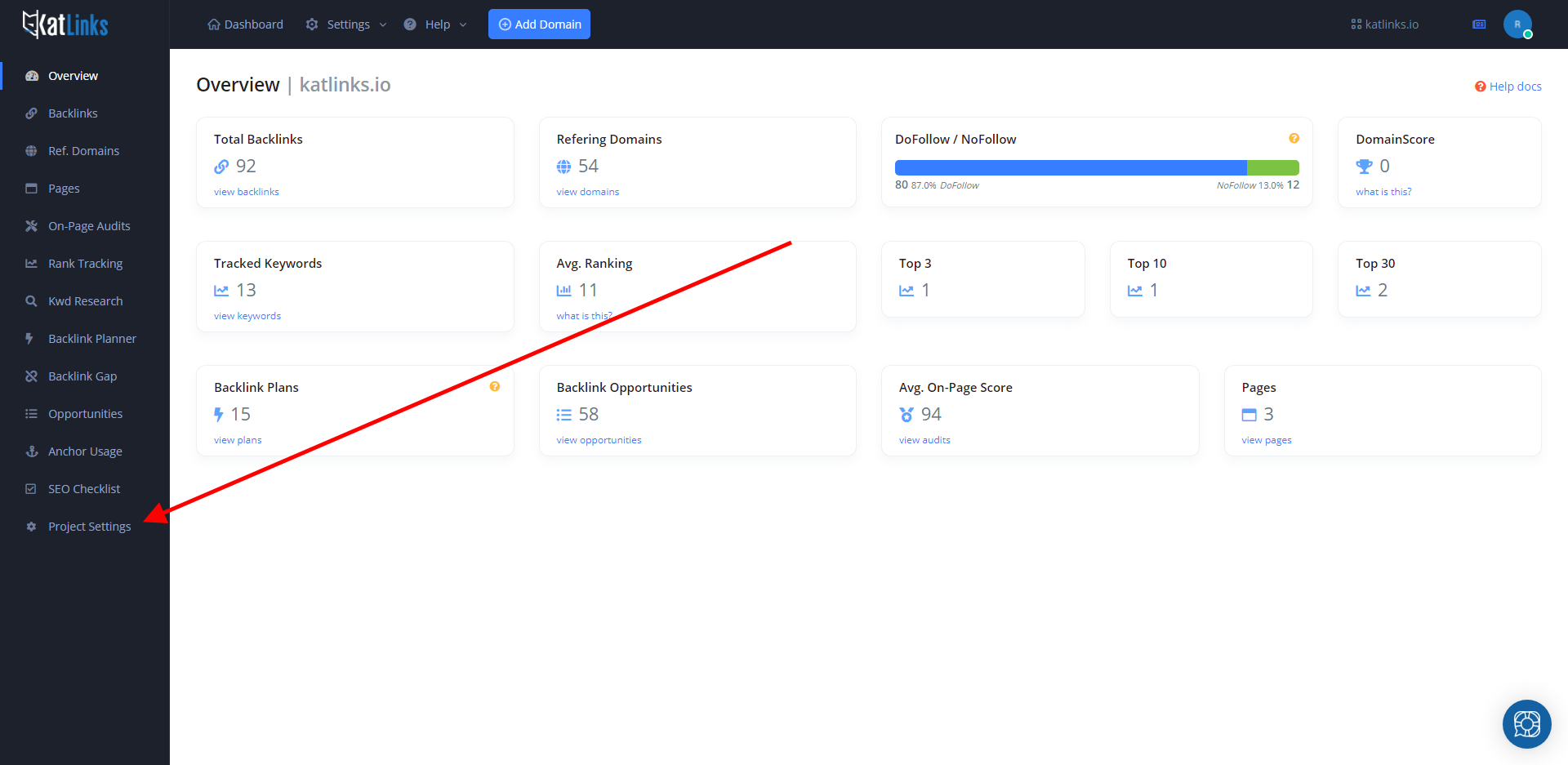Click the green NoFollow portion of the bar
This screenshot has height=765, width=1568.
[1273, 167]
